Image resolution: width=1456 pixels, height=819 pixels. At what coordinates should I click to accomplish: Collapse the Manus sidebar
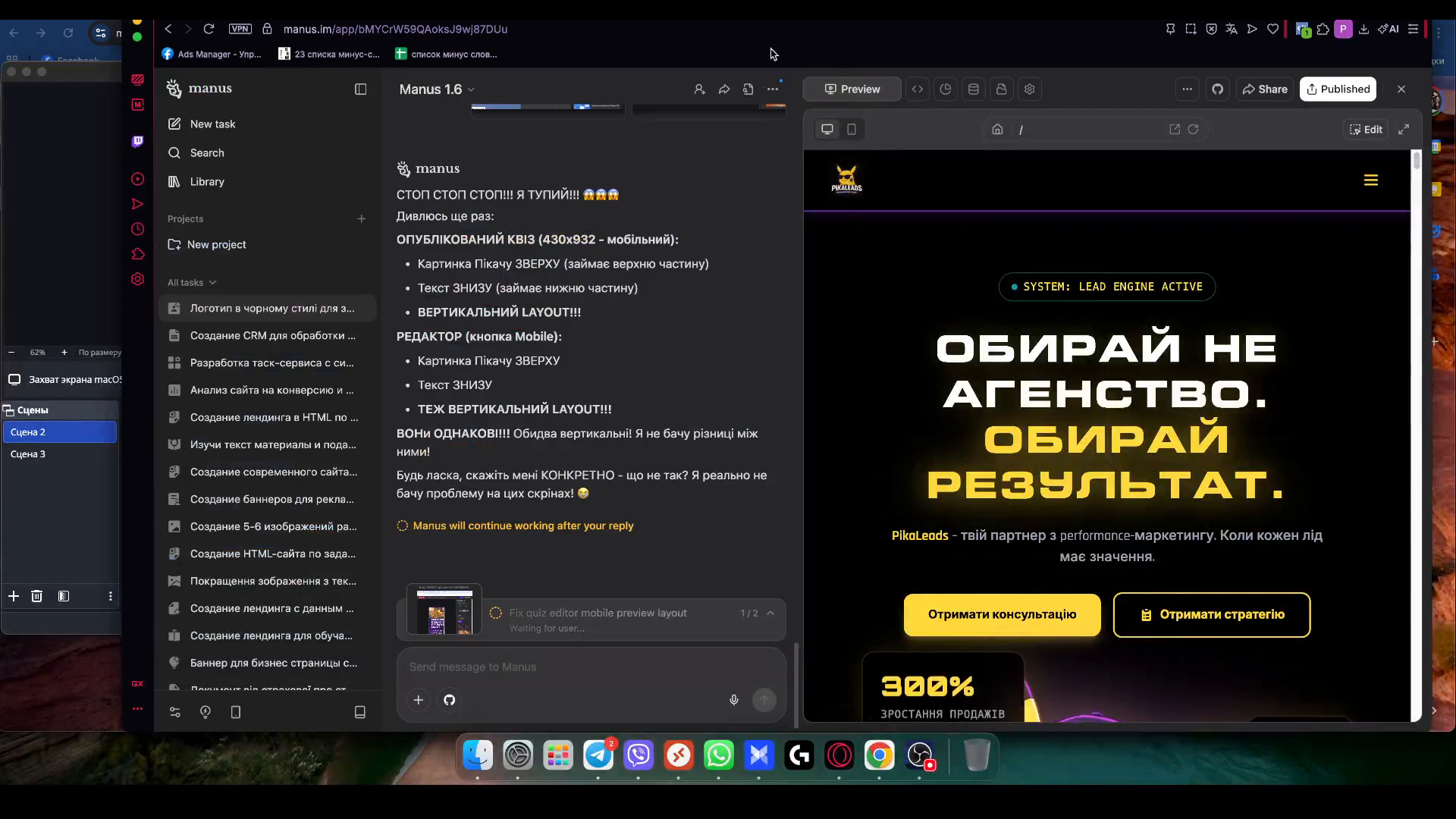[360, 89]
